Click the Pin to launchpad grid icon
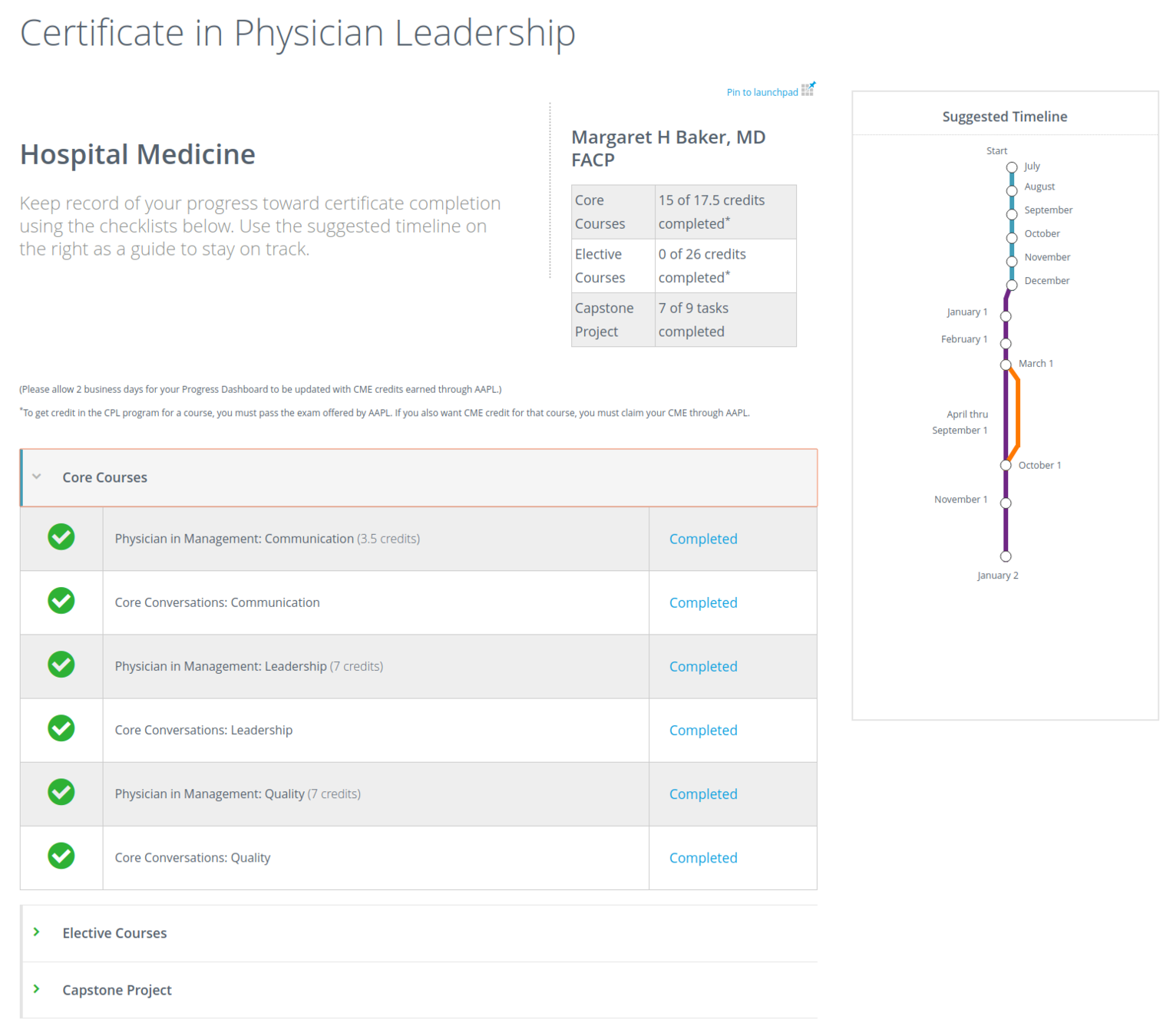Image resolution: width=1173 pixels, height=1036 pixels. coord(808,89)
